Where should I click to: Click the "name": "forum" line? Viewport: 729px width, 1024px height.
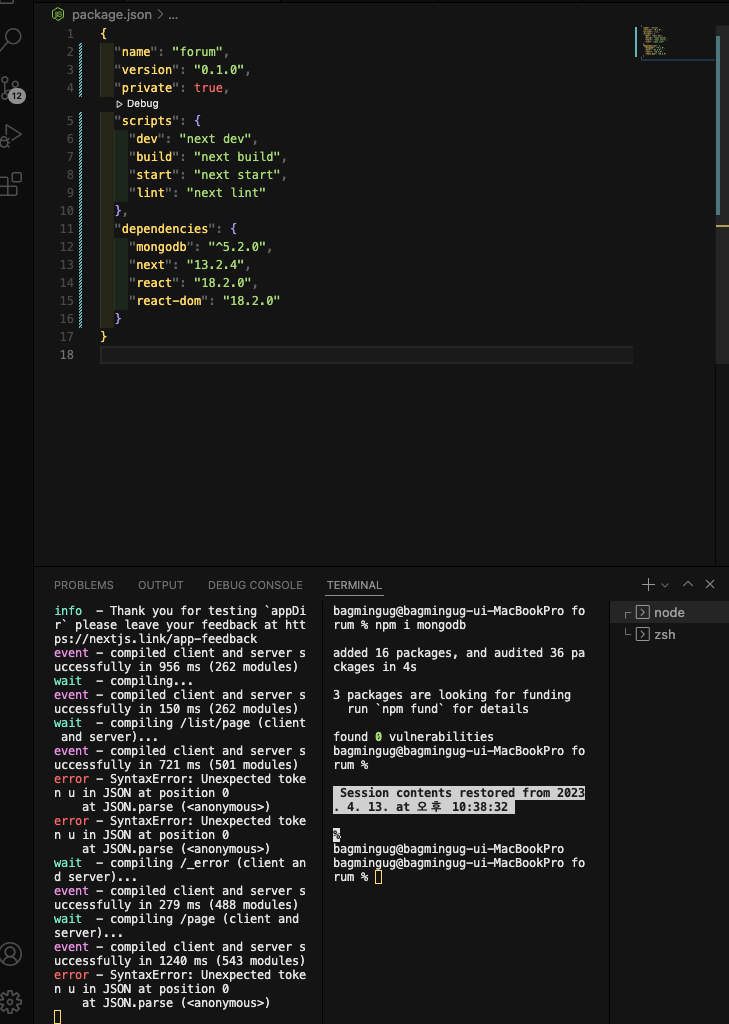pyautogui.click(x=172, y=52)
